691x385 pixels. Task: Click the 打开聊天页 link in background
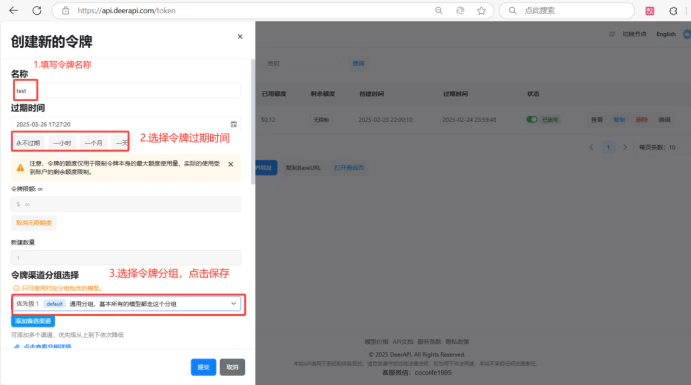349,168
